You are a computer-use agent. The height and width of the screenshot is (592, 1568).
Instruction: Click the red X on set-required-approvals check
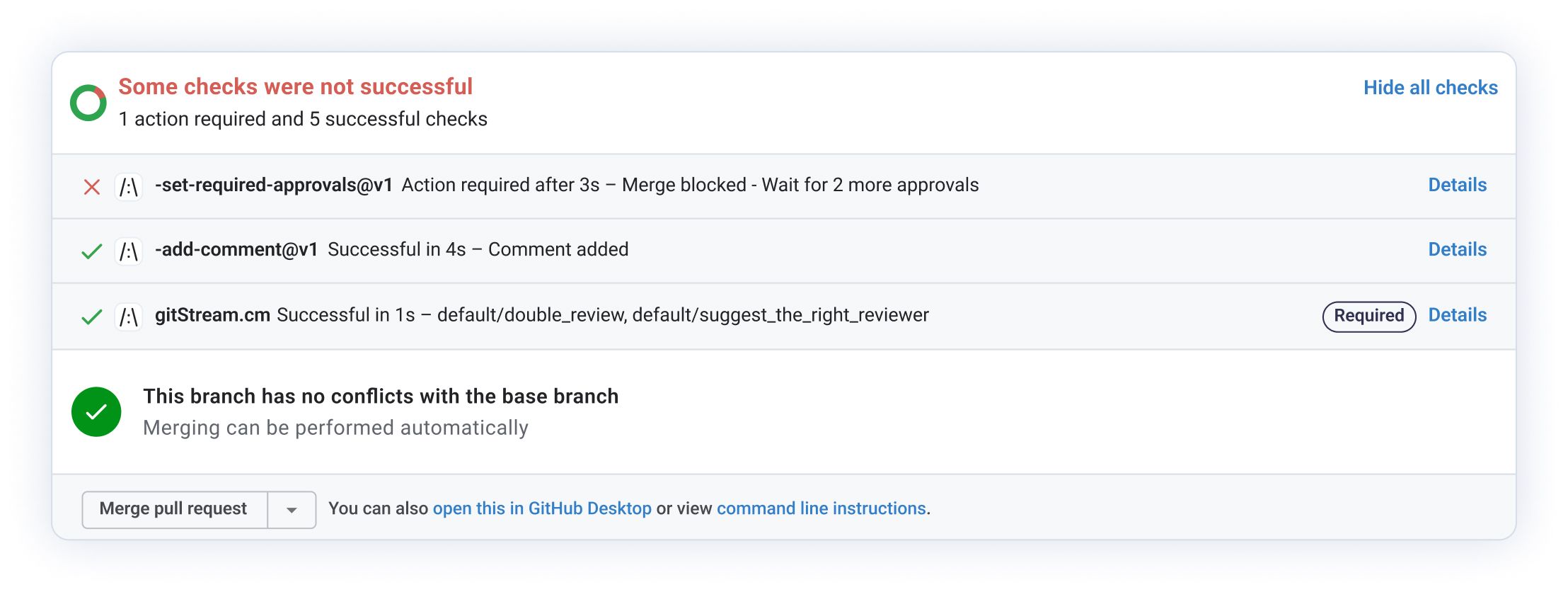[92, 187]
